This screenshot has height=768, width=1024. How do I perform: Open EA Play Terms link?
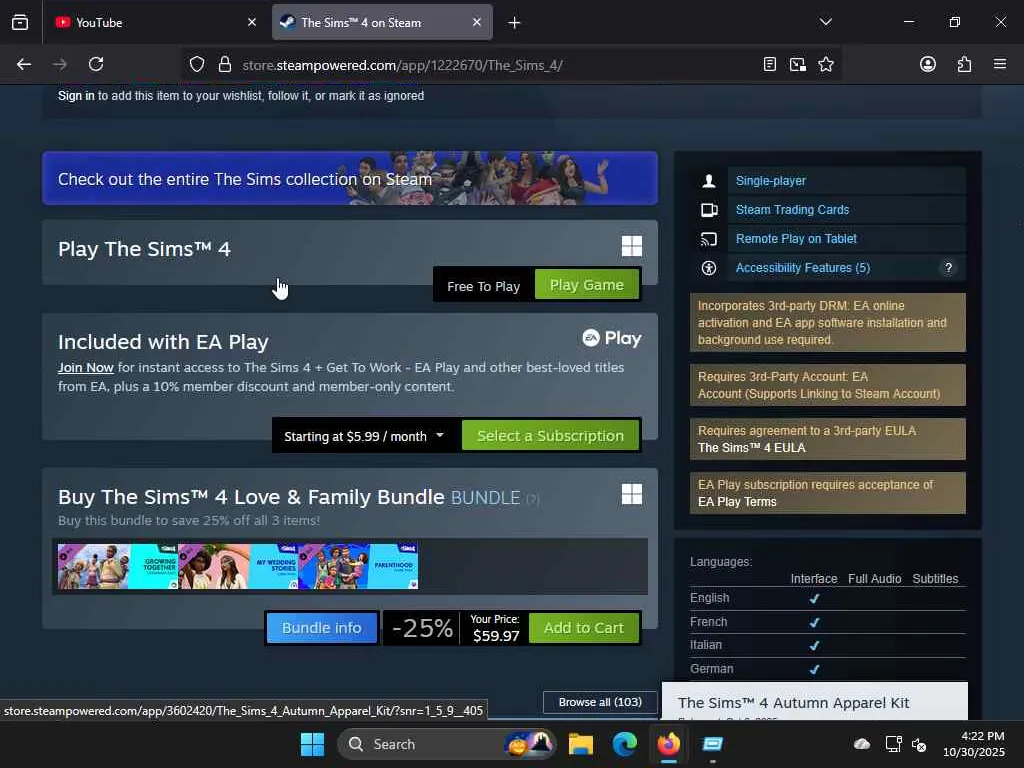coord(737,502)
